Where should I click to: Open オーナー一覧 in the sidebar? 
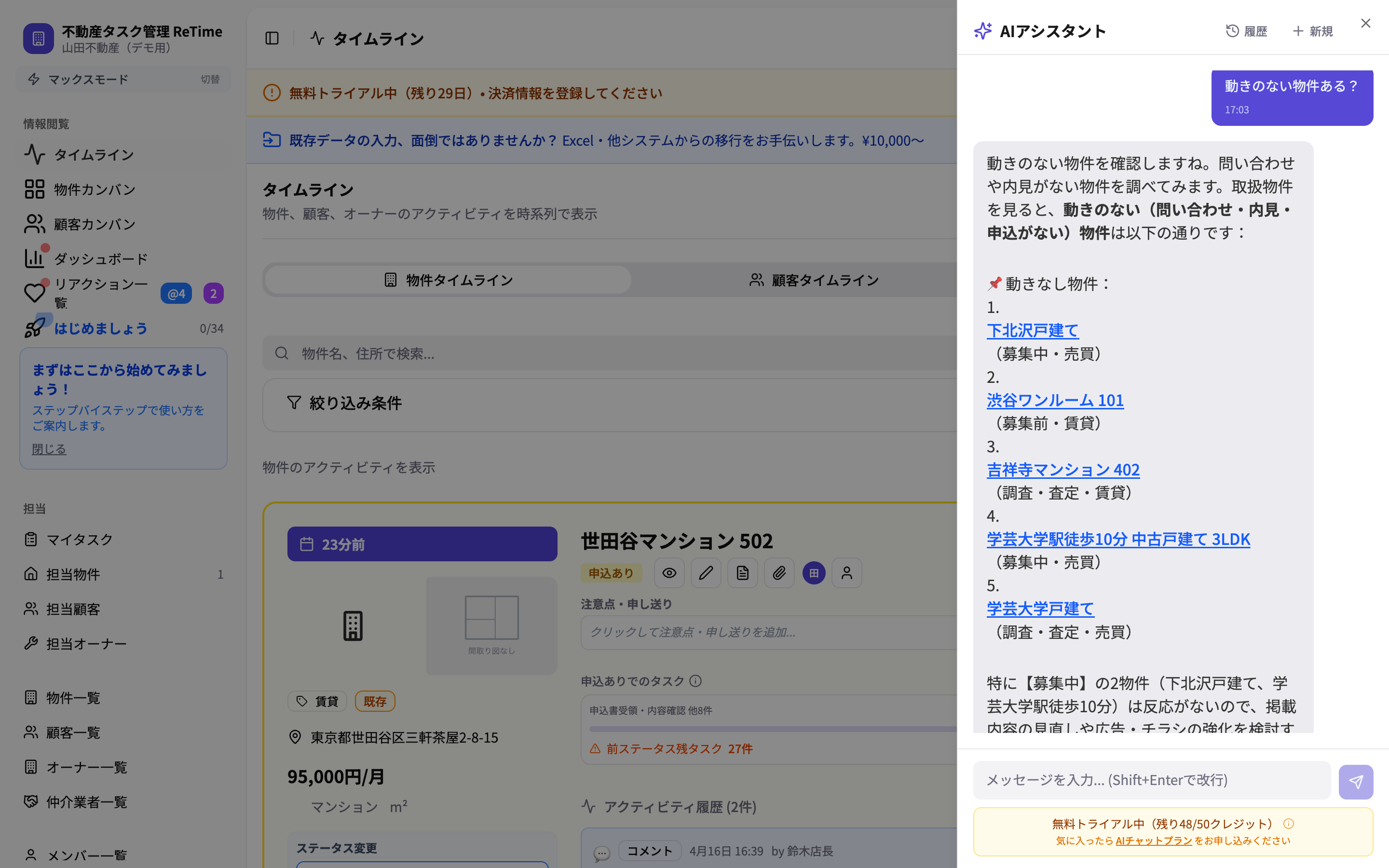[x=123, y=767]
